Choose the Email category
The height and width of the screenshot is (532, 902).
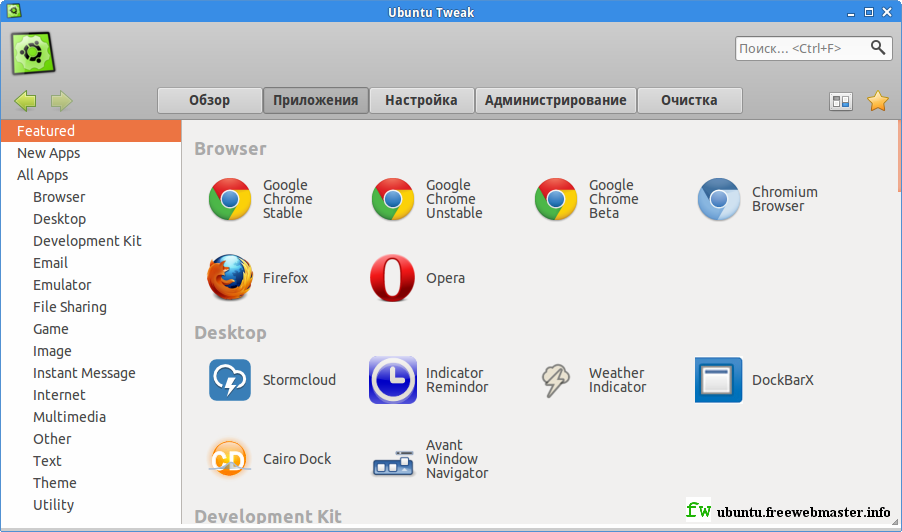coord(91,263)
